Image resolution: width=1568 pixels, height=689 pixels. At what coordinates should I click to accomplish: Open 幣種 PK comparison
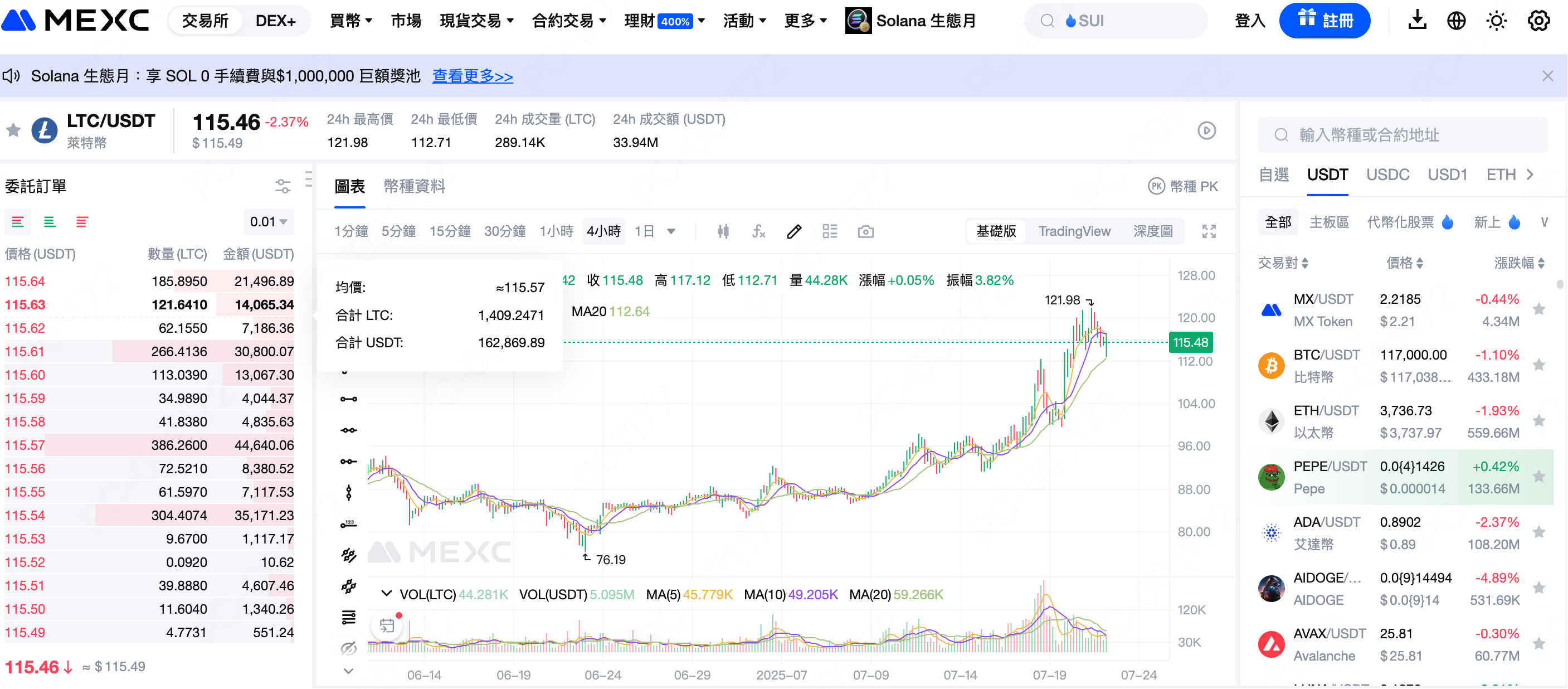1184,186
